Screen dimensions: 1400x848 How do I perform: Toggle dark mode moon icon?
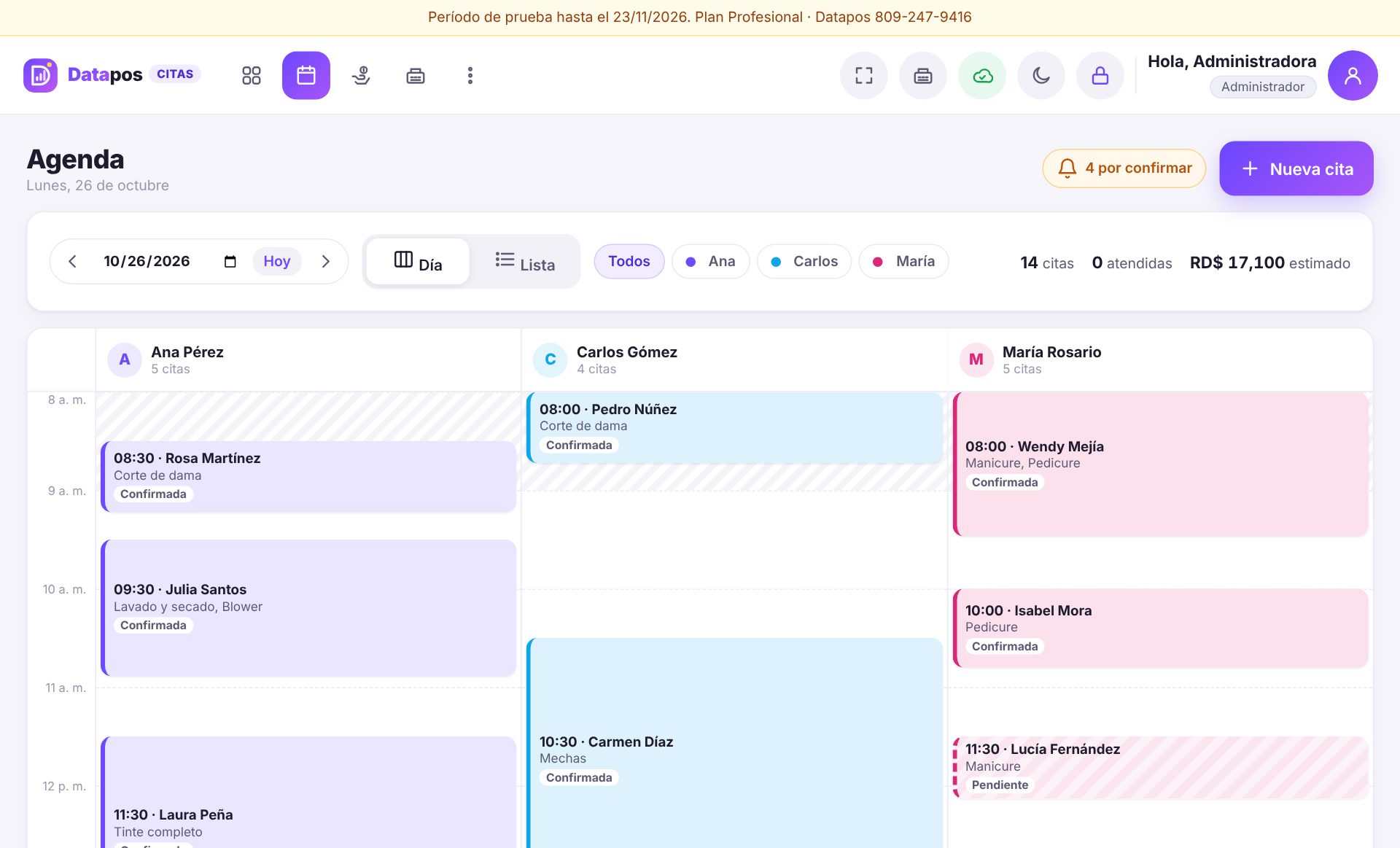click(1041, 75)
